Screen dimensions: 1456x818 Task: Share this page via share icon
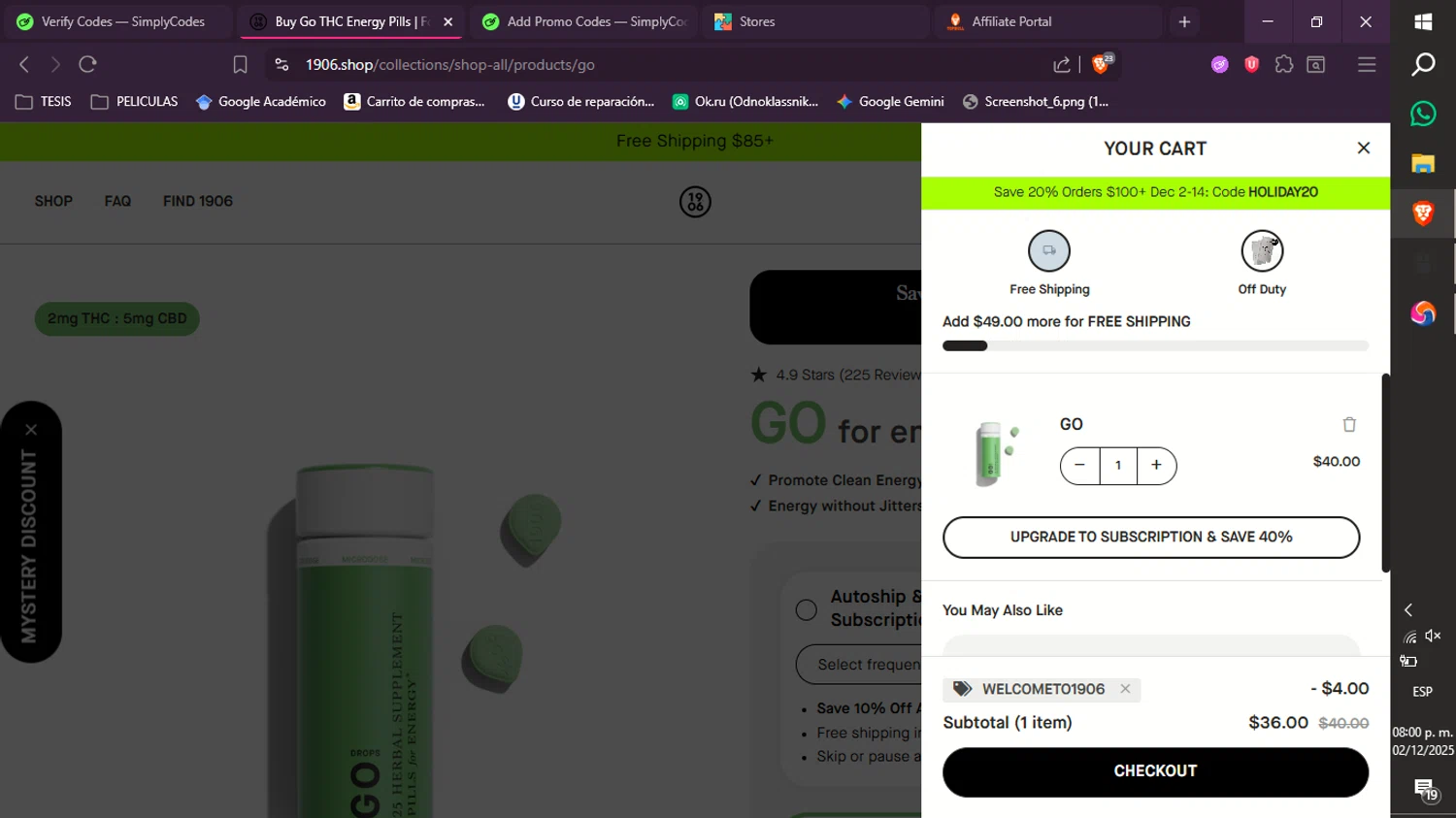coord(1062,64)
